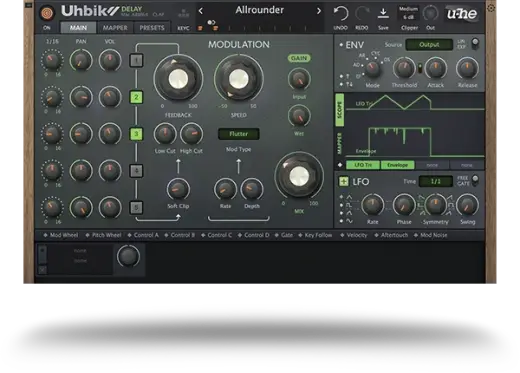Click the Pitch Wheel source handle
This screenshot has height=373, width=520.
point(87,235)
